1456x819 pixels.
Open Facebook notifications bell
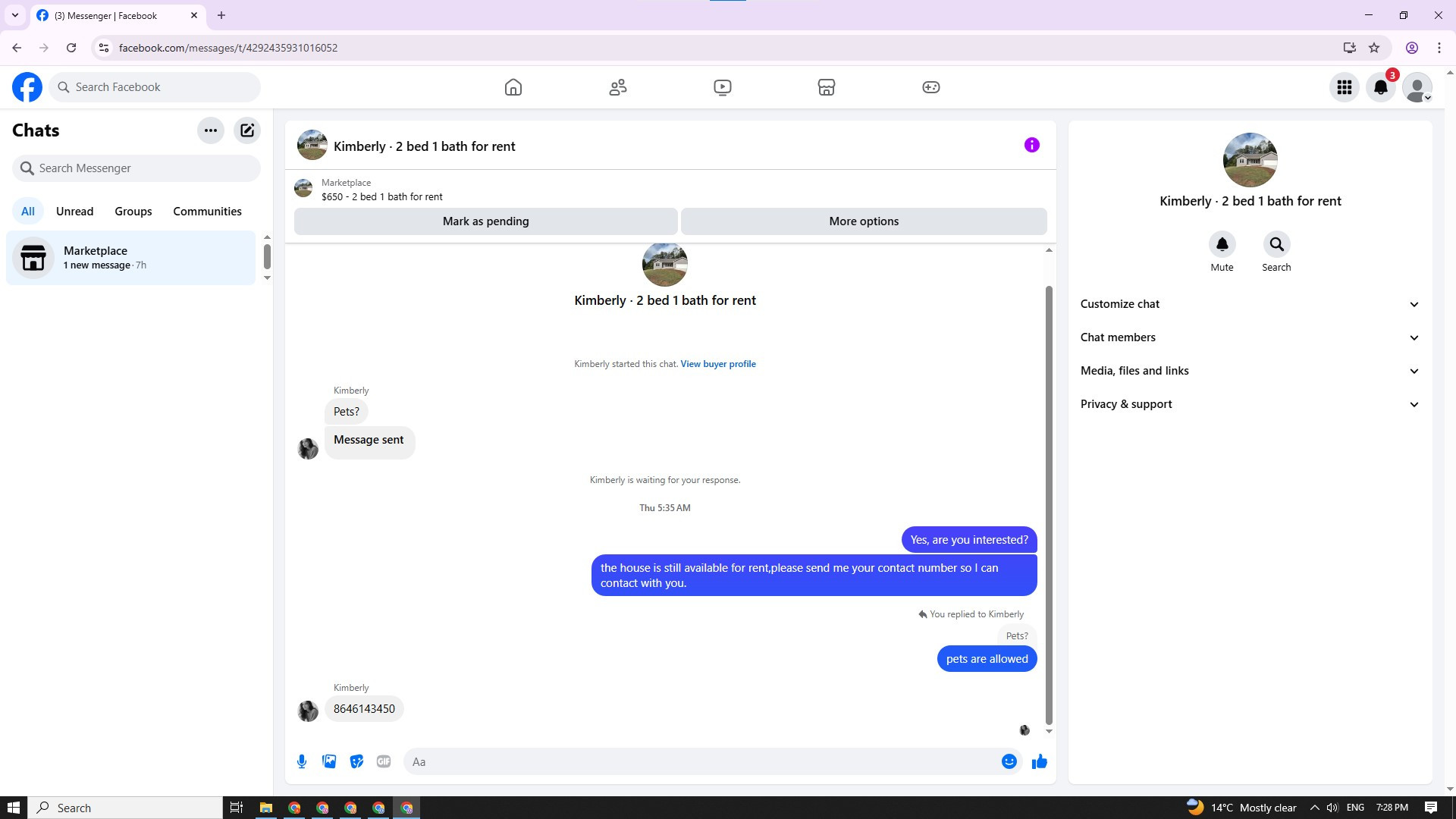pos(1380,87)
